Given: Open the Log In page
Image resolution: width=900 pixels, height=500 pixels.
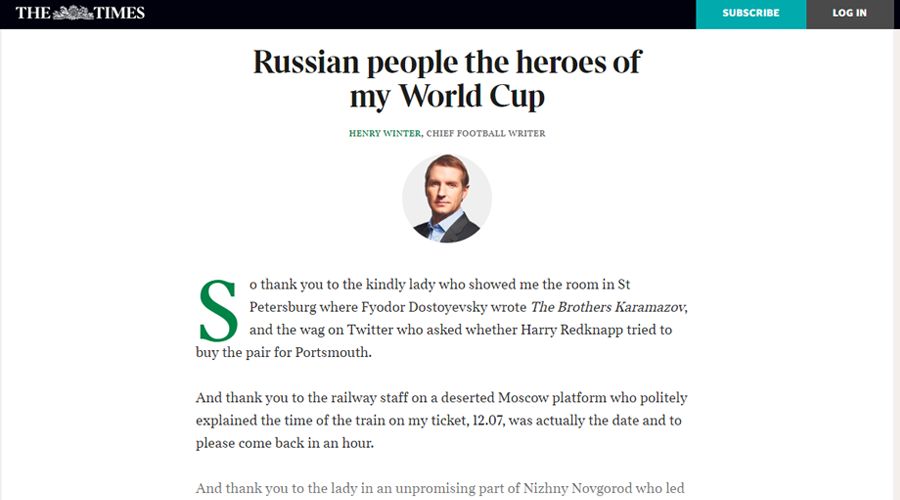Looking at the screenshot, I should 849,13.
